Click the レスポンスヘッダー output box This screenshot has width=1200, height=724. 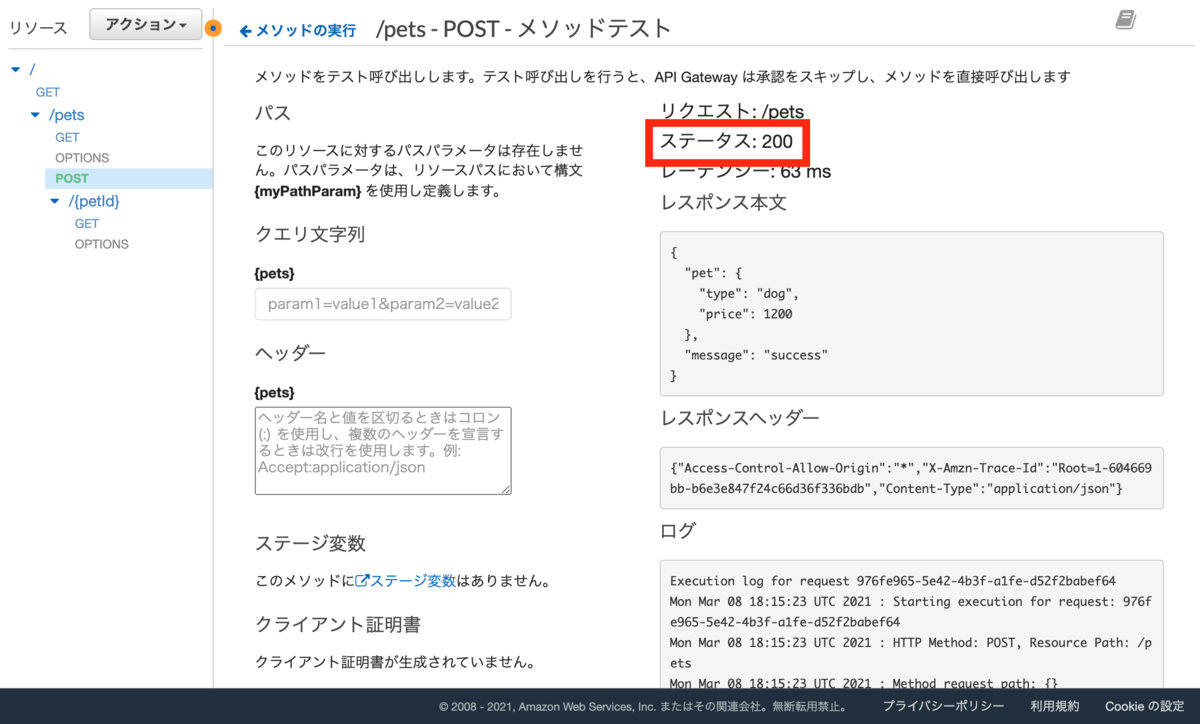[x=911, y=478]
